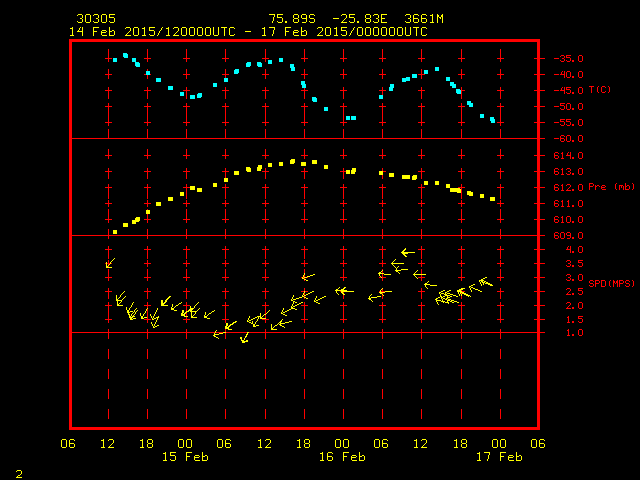Click the elevation 3661M text
Viewport: 640px width, 480px height.
(x=424, y=19)
